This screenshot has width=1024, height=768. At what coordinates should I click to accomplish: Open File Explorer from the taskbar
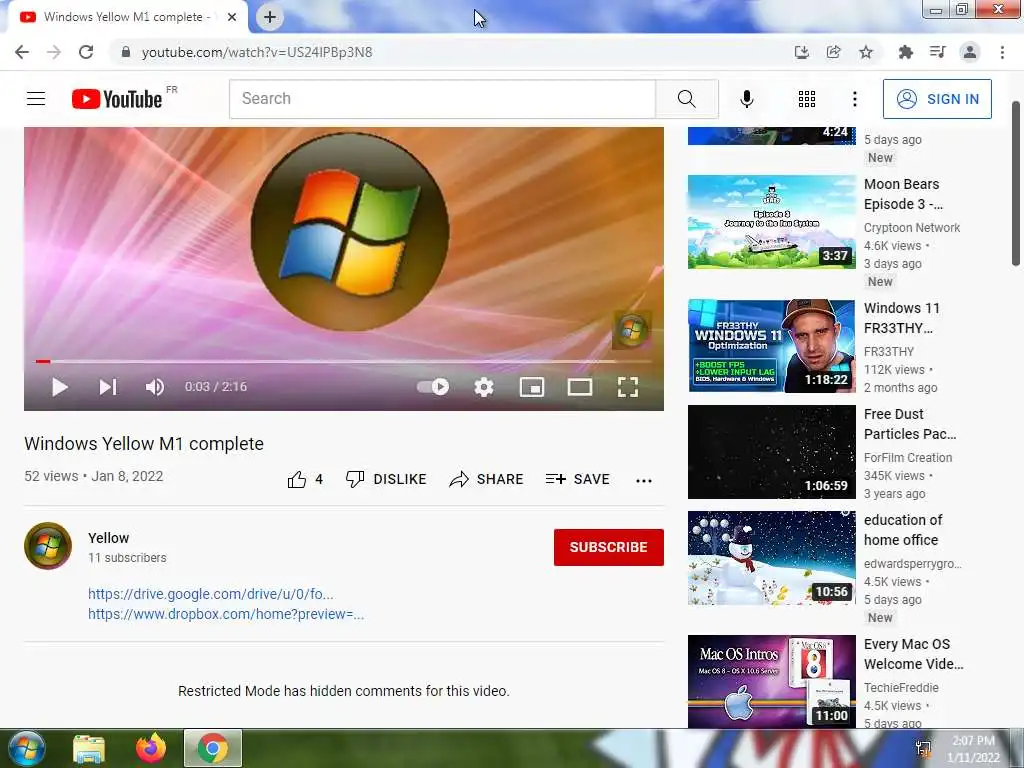[89, 748]
